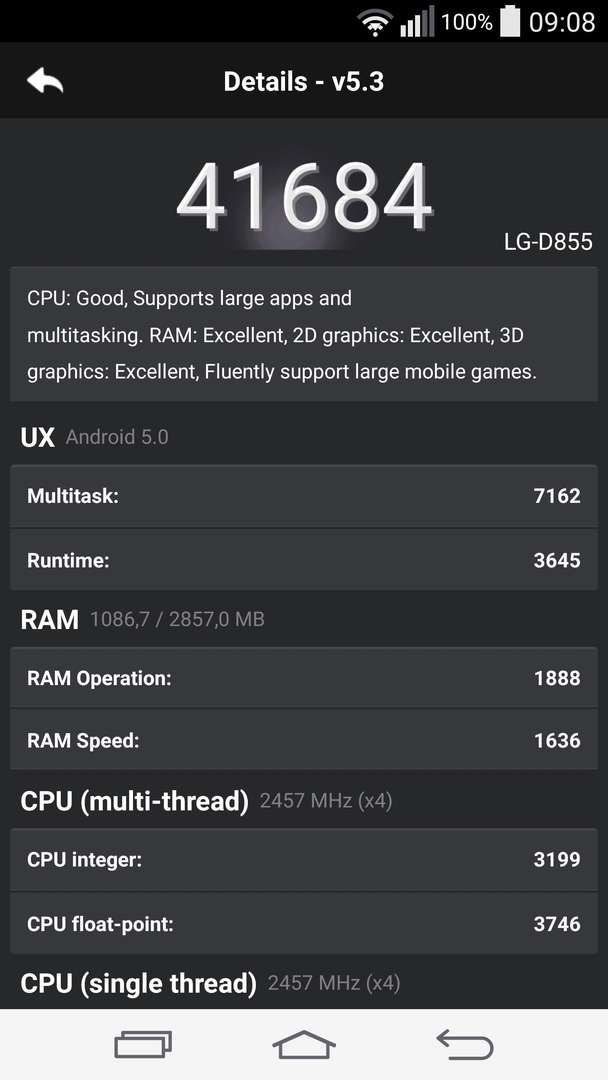Select the Runtime score row

(304, 560)
